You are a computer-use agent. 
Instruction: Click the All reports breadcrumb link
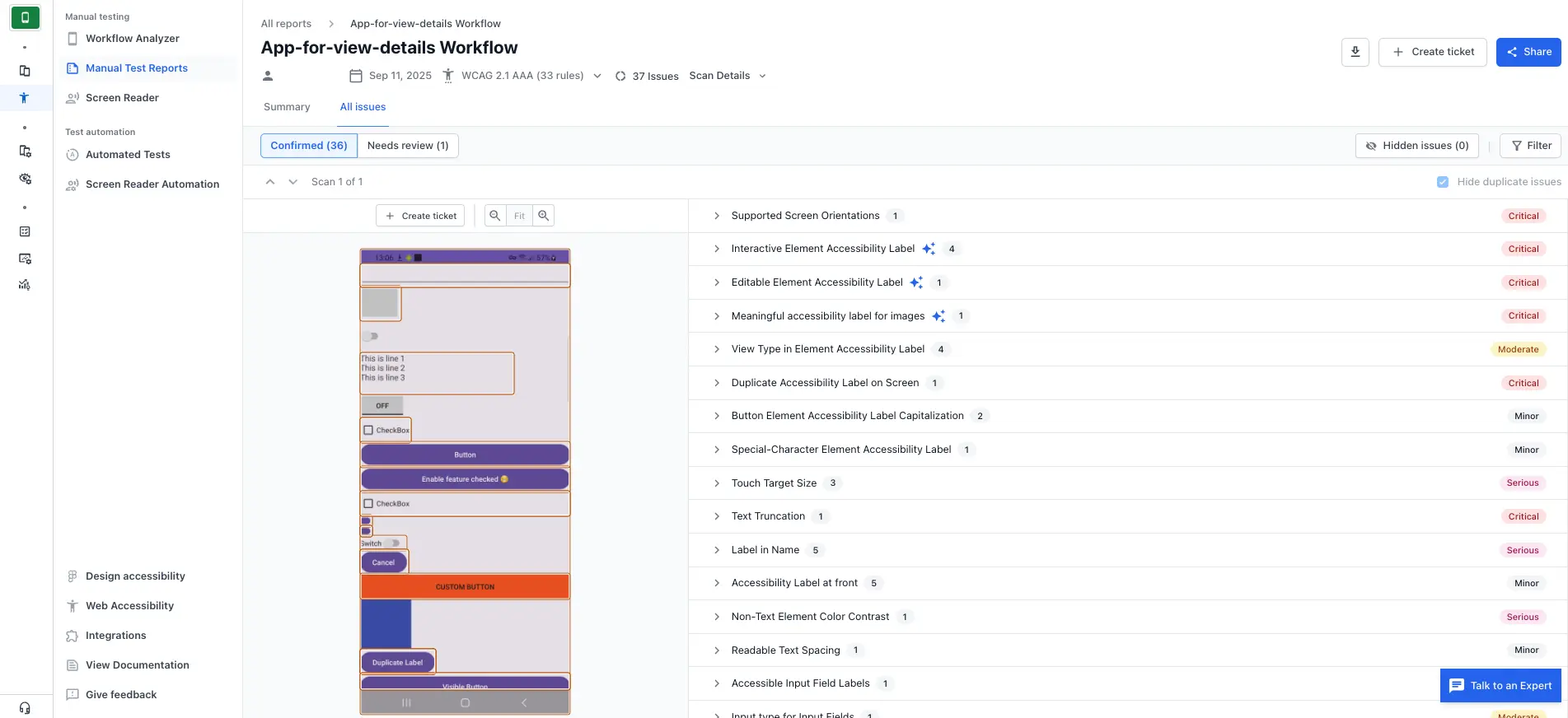pyautogui.click(x=286, y=24)
